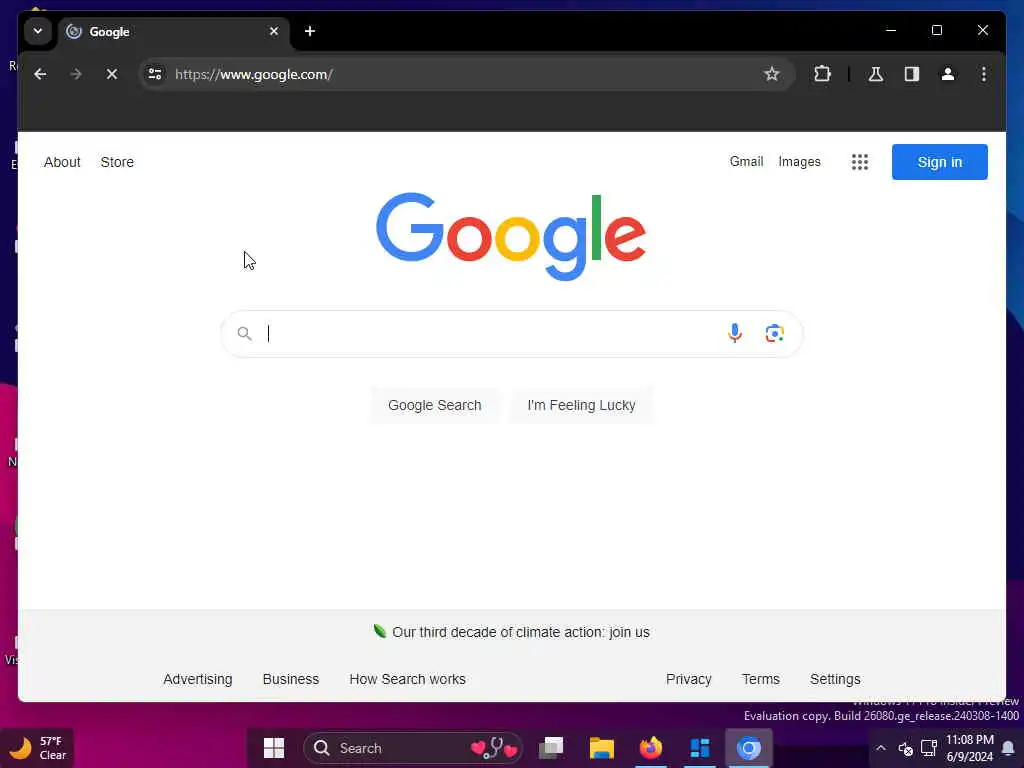
Task: Select the Chromium icon in taskbar
Action: click(x=749, y=748)
